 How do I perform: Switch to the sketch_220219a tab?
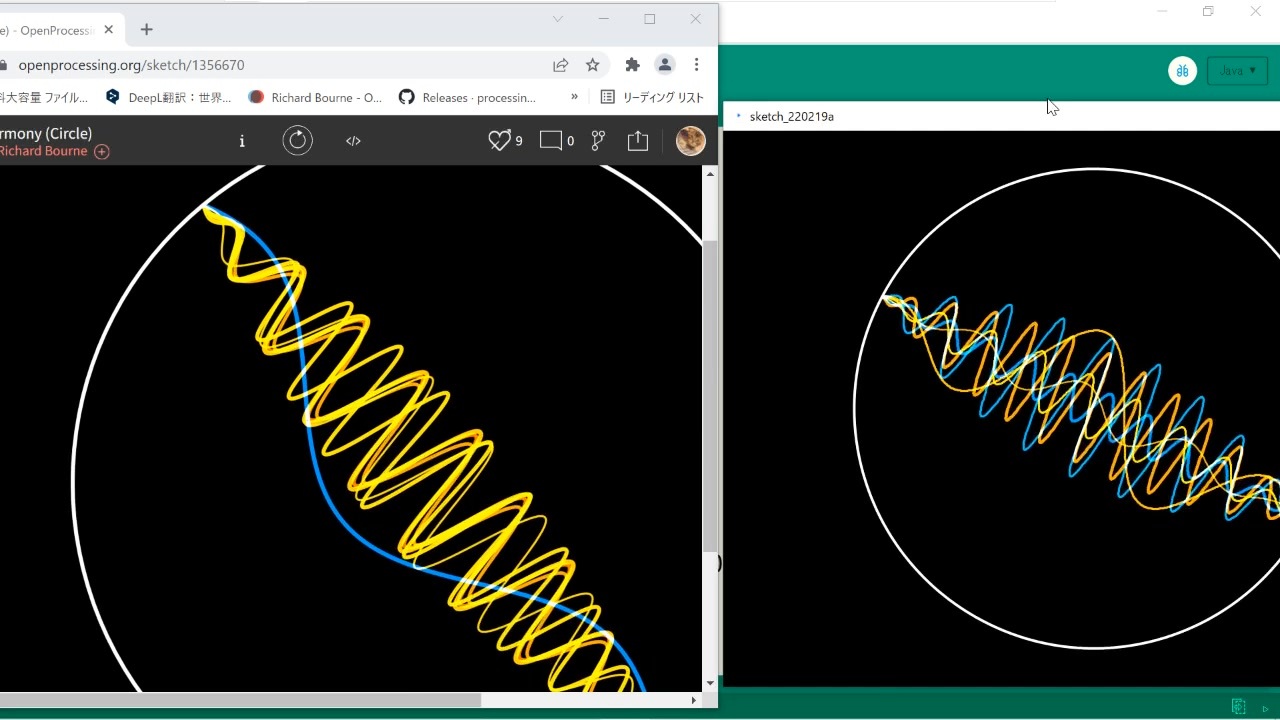click(791, 116)
